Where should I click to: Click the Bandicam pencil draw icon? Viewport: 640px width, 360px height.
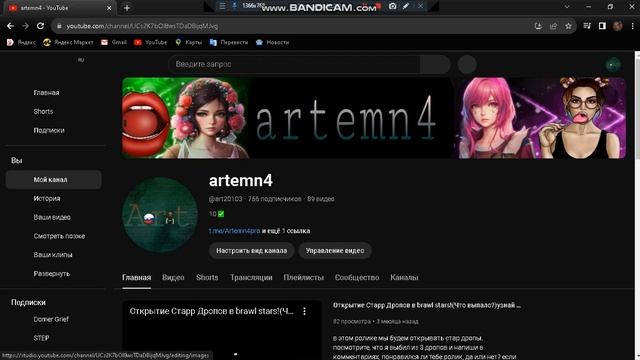tap(406, 6)
